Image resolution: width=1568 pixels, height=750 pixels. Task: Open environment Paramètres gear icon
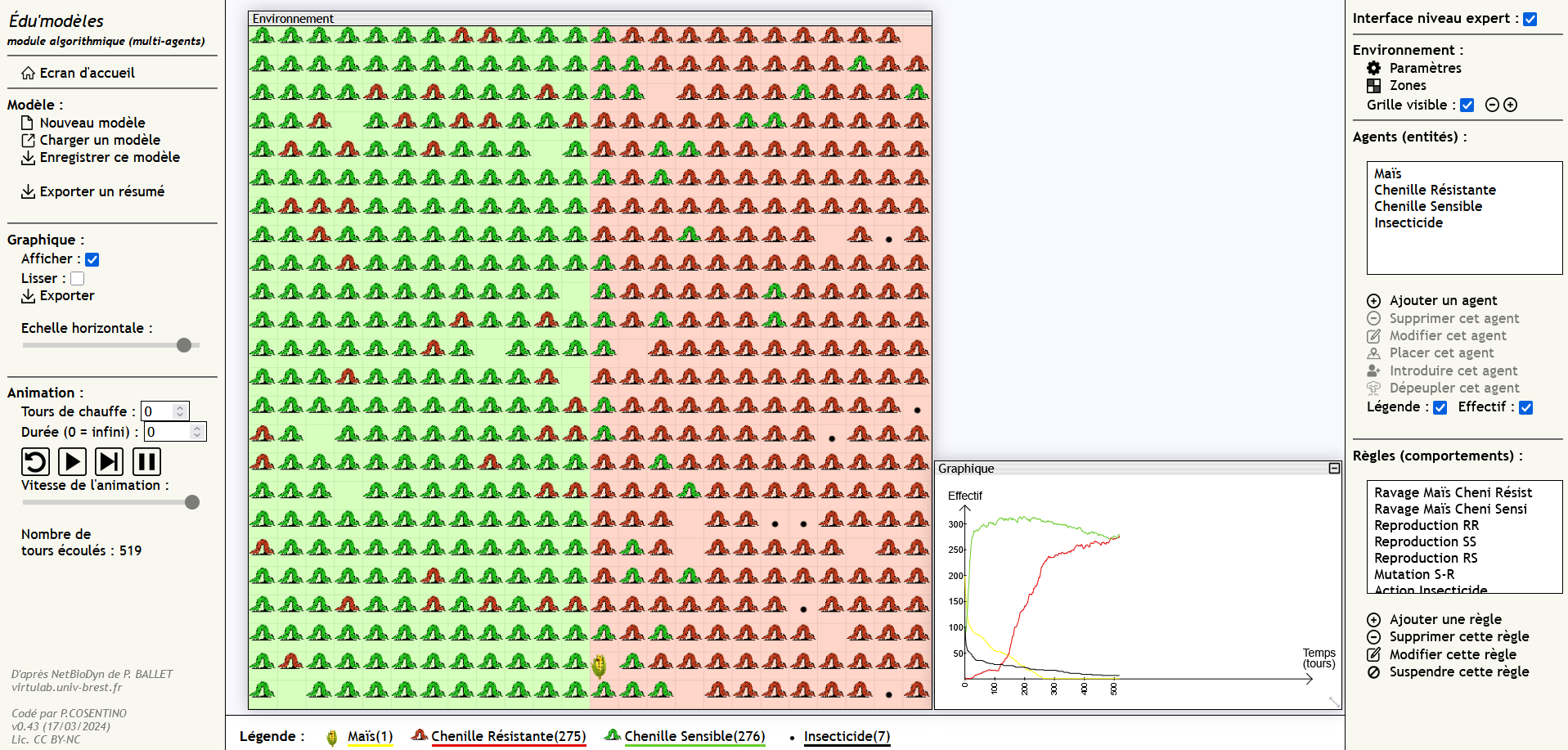1374,68
